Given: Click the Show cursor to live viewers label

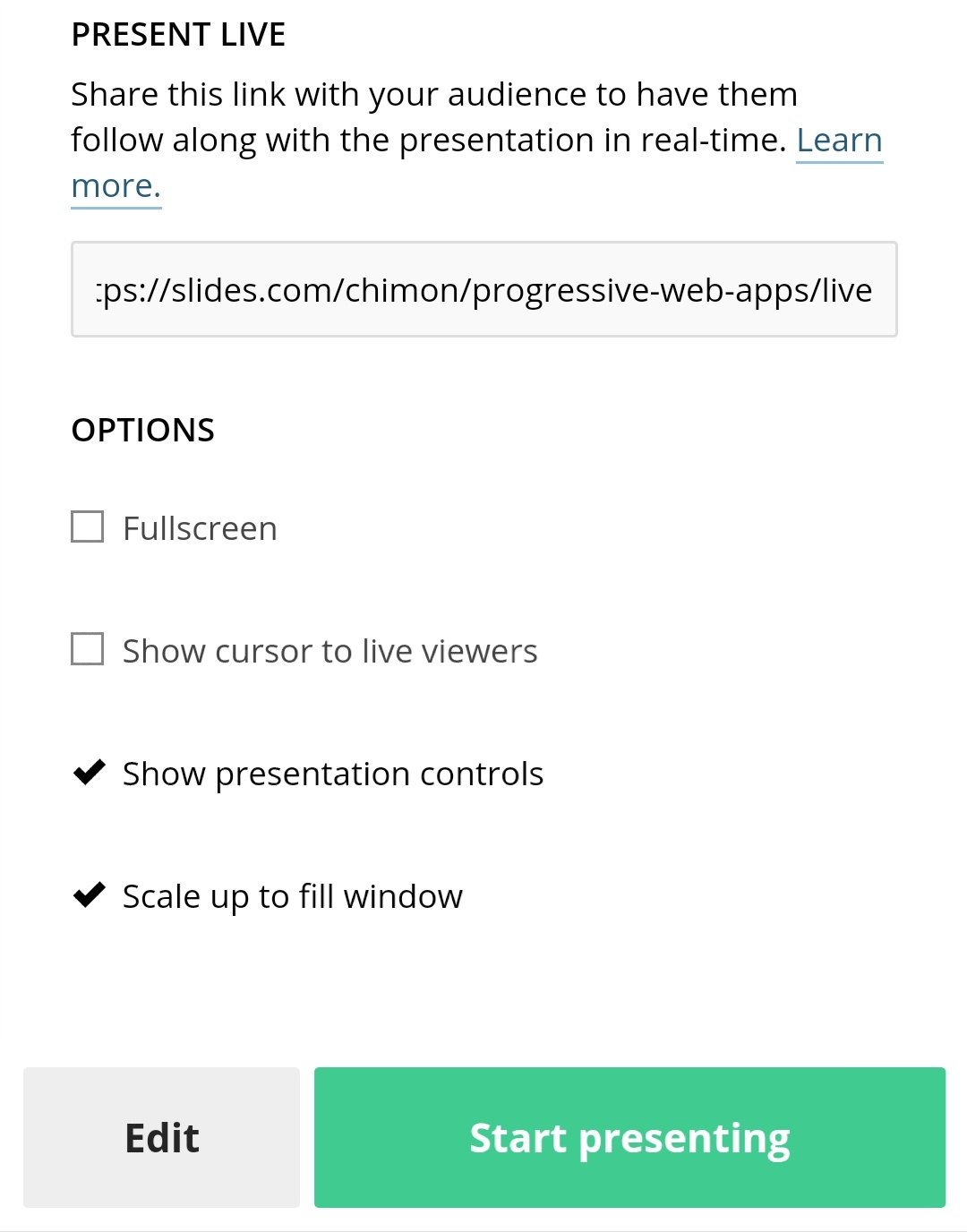Looking at the screenshot, I should 329,650.
